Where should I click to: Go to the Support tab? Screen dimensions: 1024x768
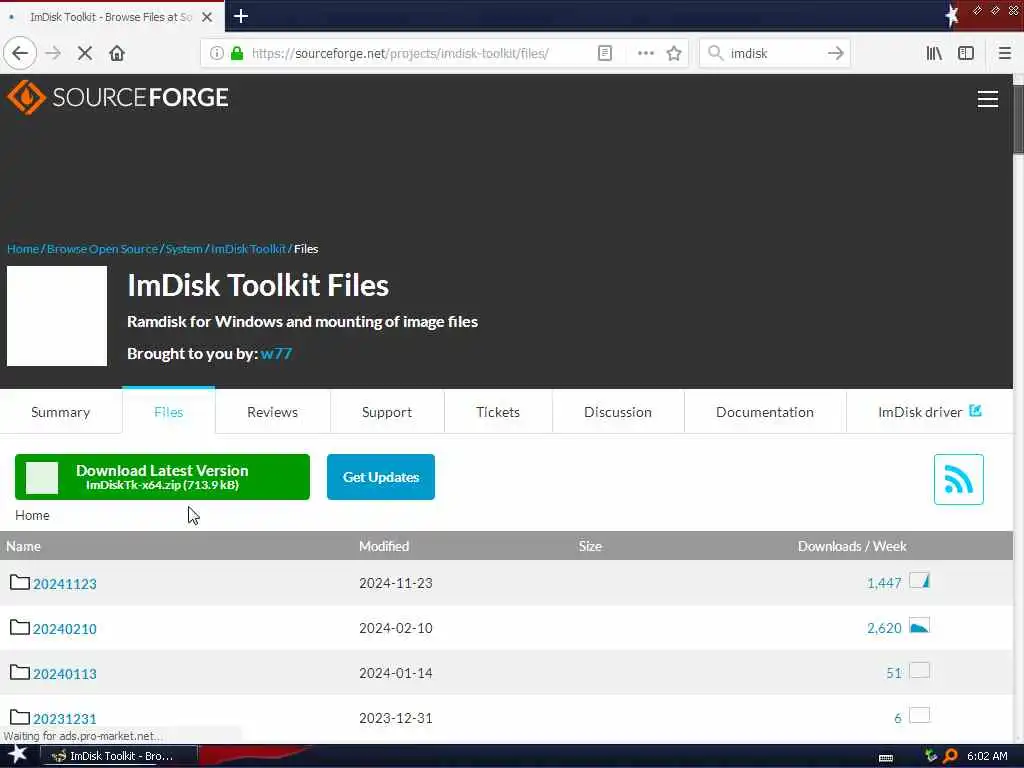tap(387, 412)
